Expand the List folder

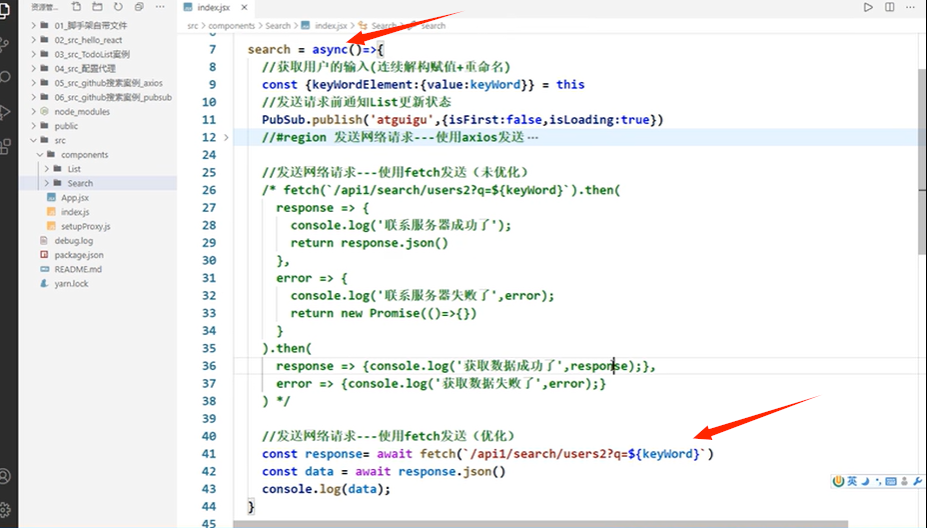pos(73,169)
